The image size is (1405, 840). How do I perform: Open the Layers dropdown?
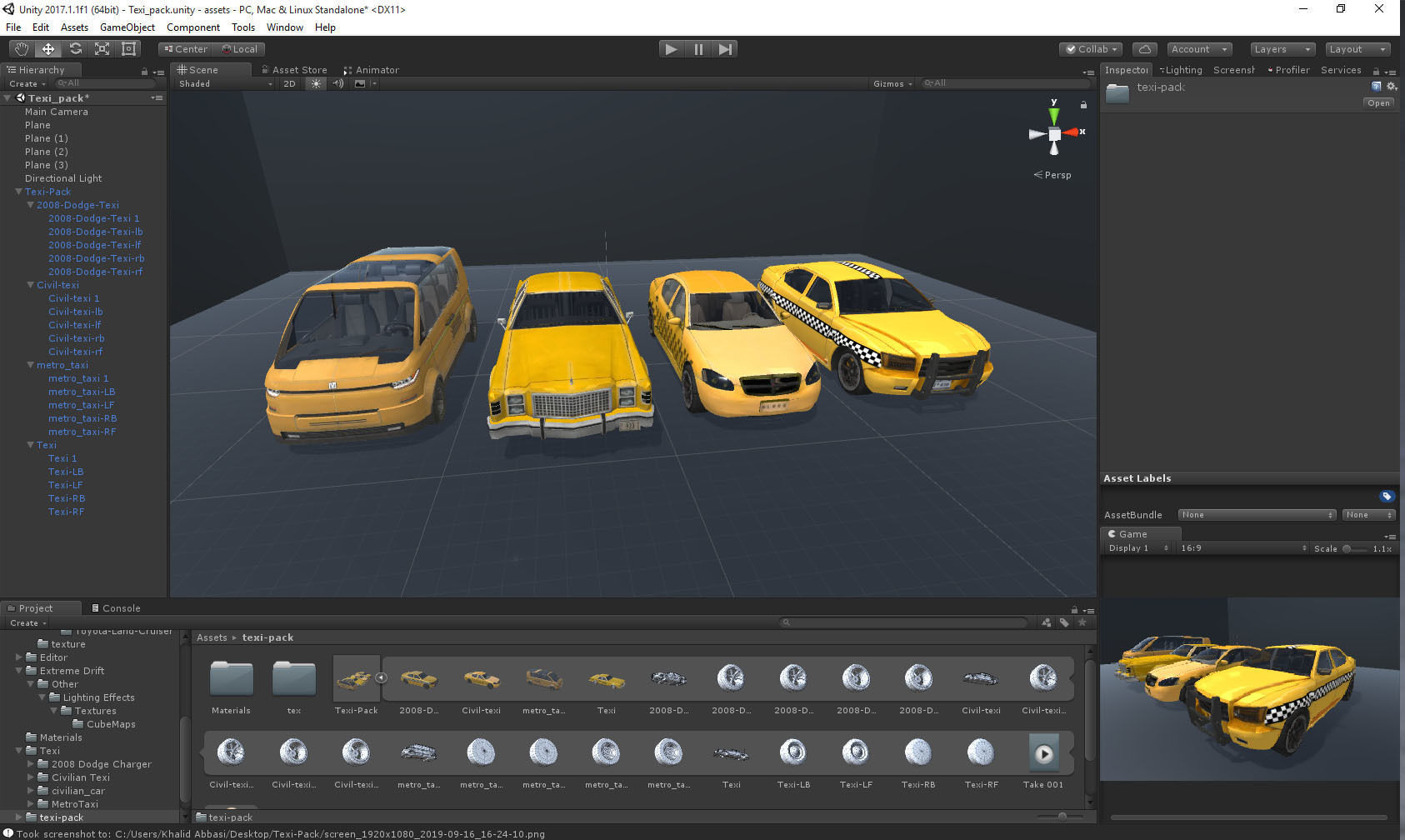tap(1283, 49)
